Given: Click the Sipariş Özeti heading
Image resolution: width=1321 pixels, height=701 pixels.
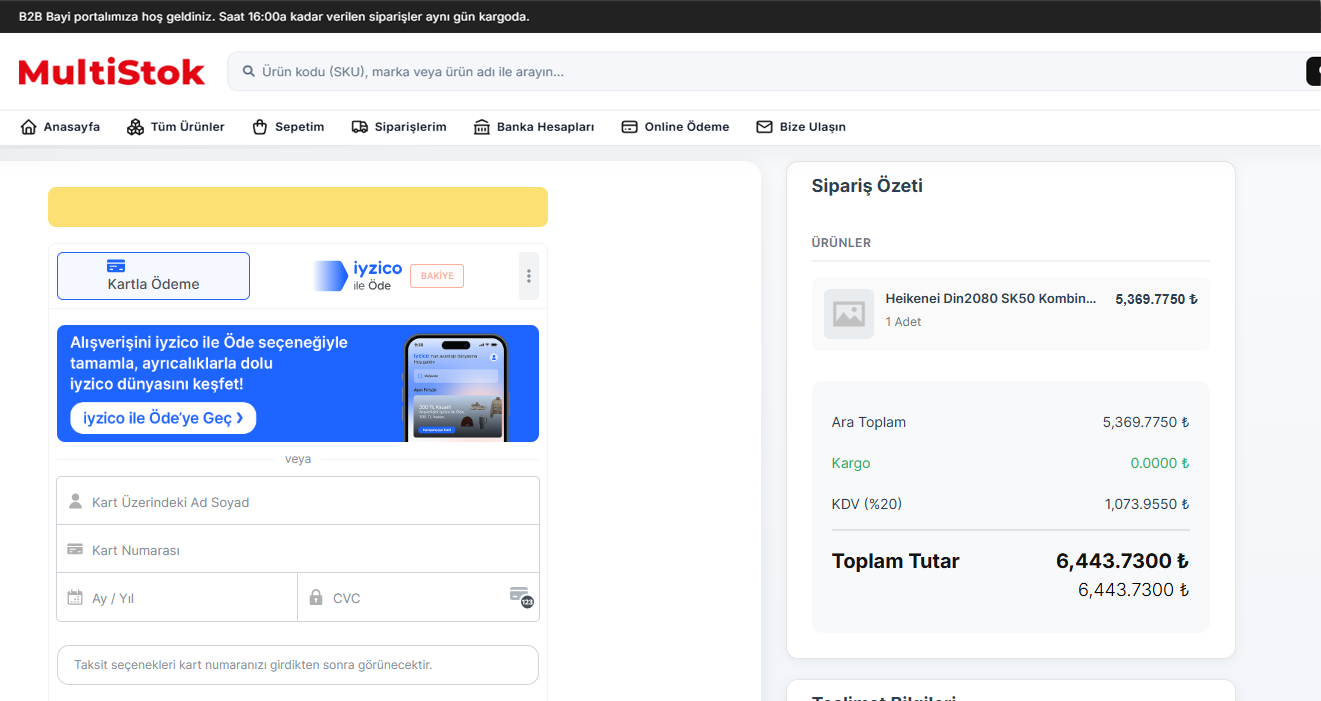Looking at the screenshot, I should click(867, 185).
